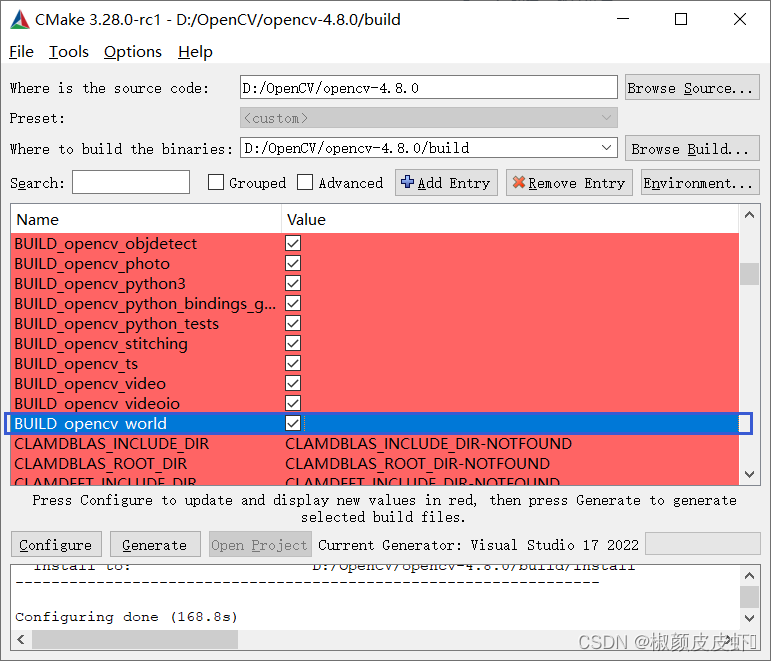Click the red X Remove Entry button
This screenshot has width=771, height=661.
(569, 183)
